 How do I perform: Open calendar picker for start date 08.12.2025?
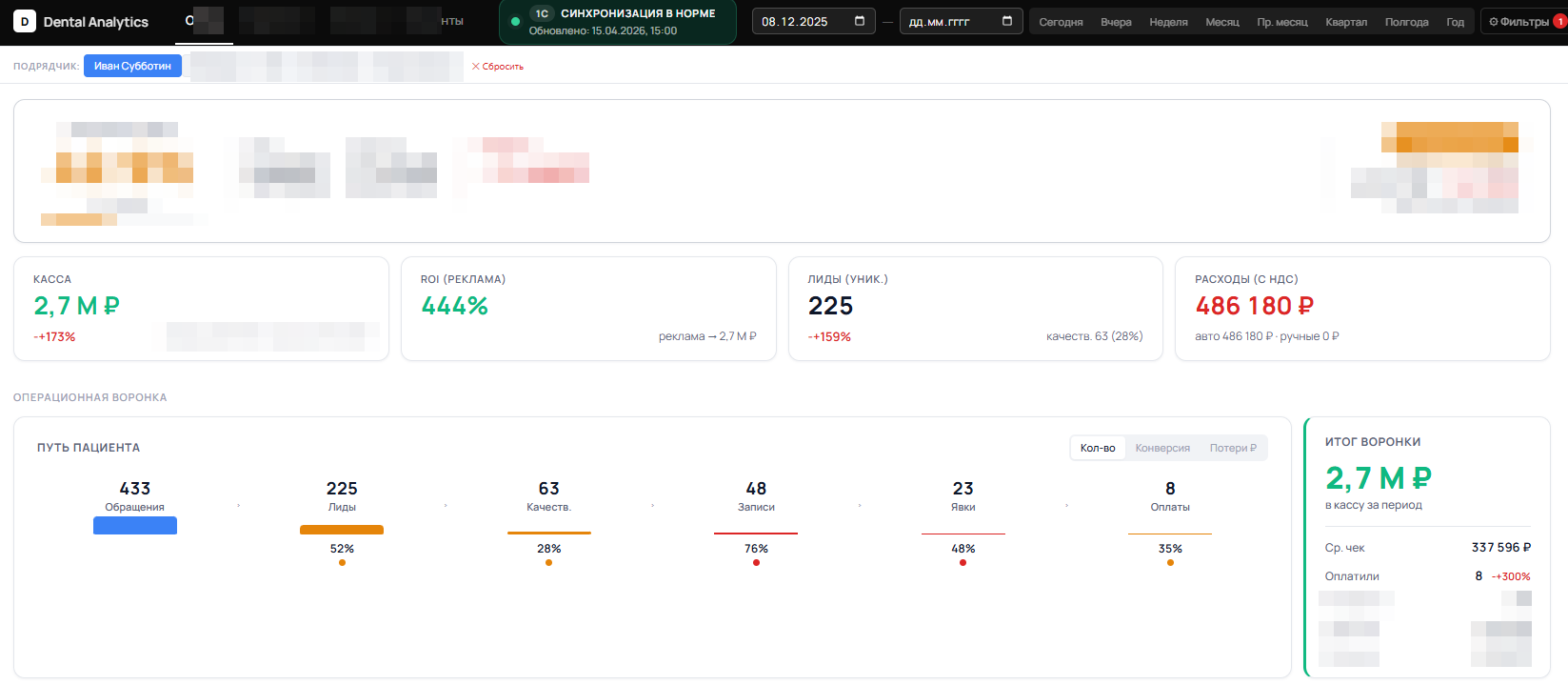click(860, 21)
